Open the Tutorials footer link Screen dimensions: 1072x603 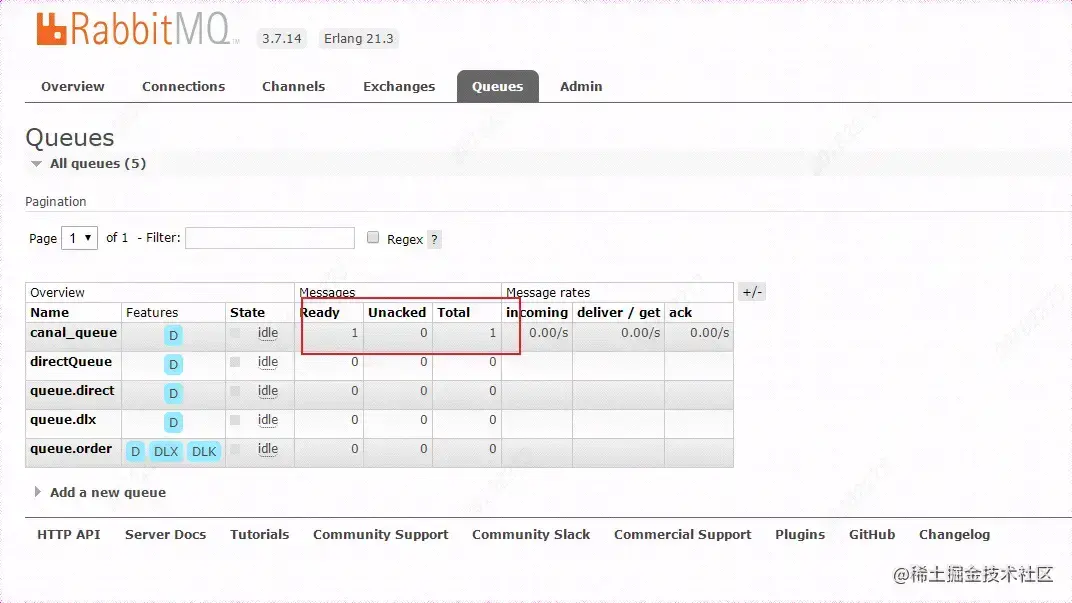(260, 535)
